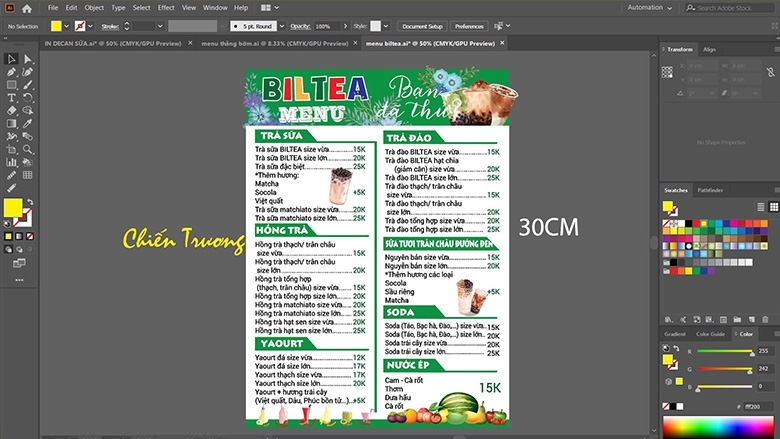Select the Rectangle tool
Viewport: 780px width, 439px height.
[x=11, y=85]
